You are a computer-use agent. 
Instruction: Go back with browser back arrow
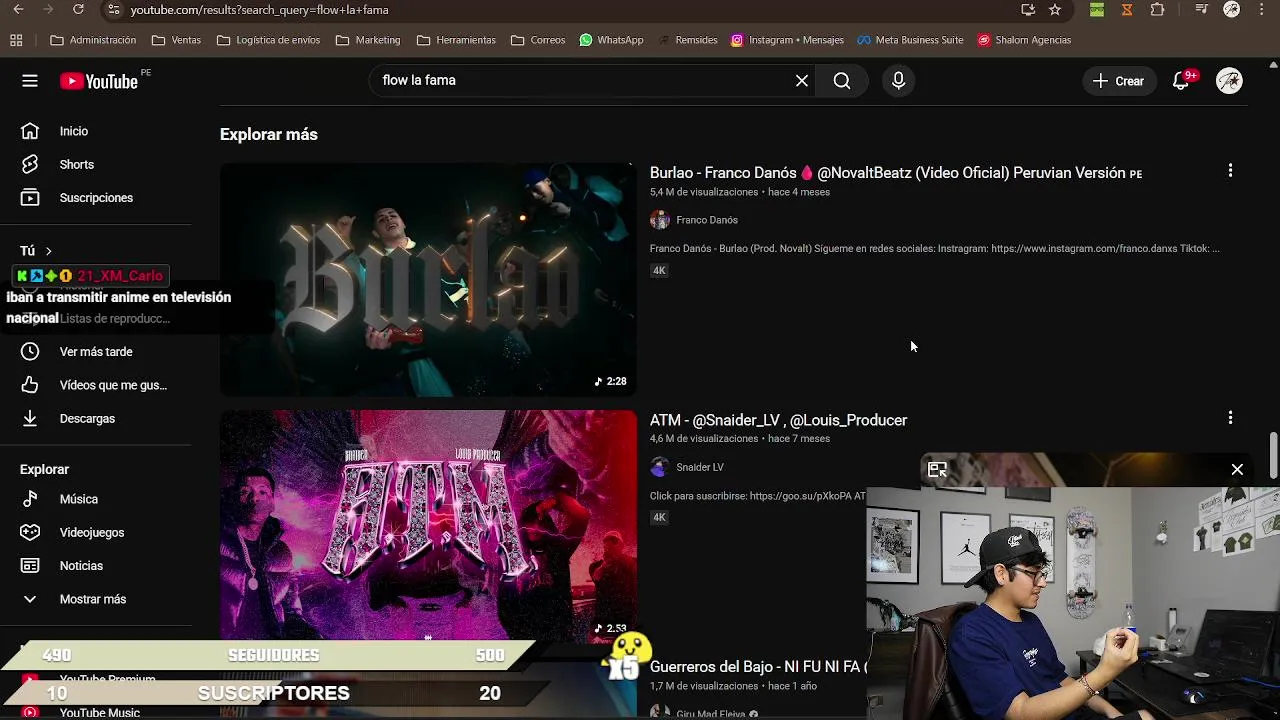point(18,10)
